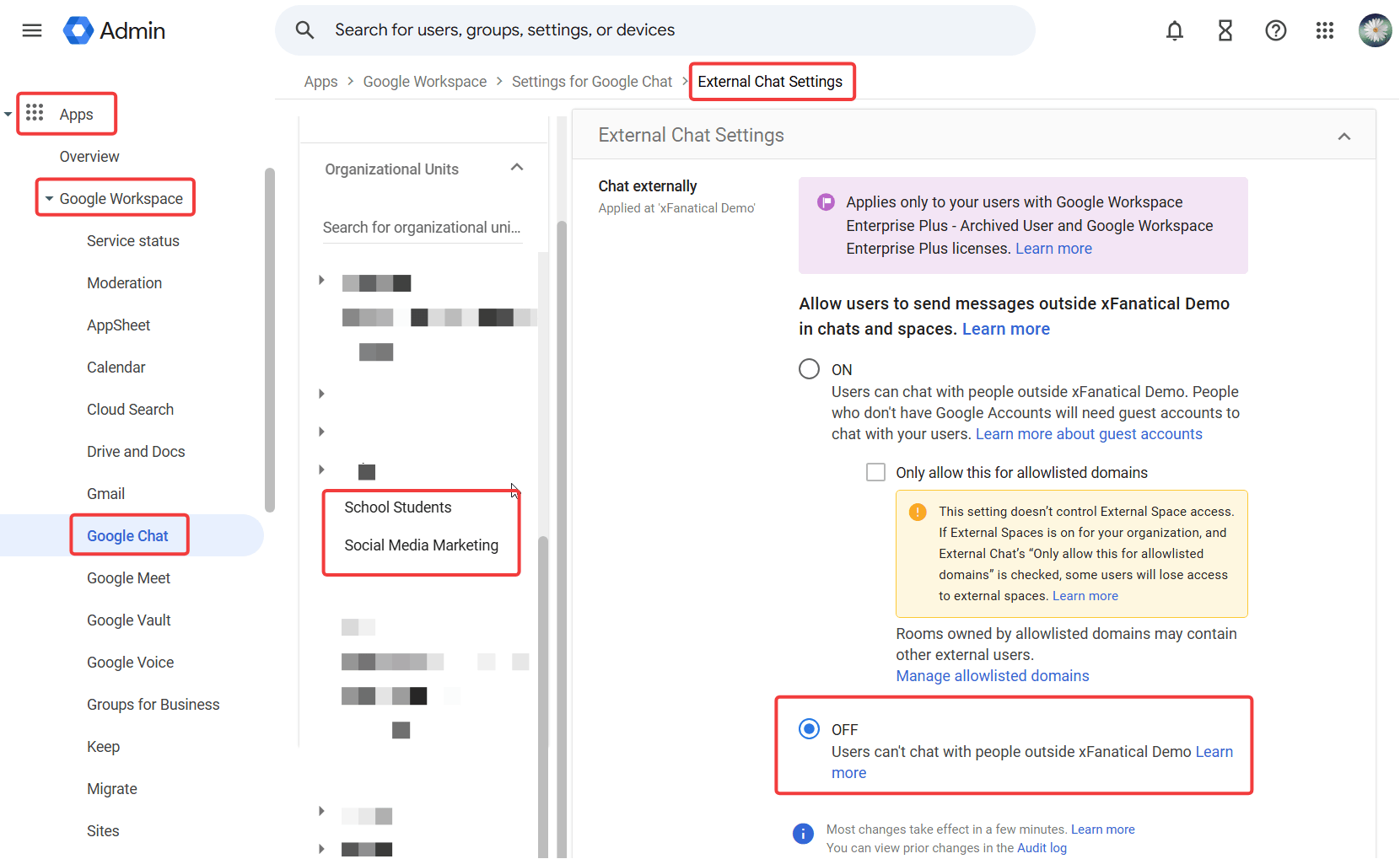Open Google Workspace breadcrumb
Viewport: 1400px width, 859px height.
click(x=424, y=82)
